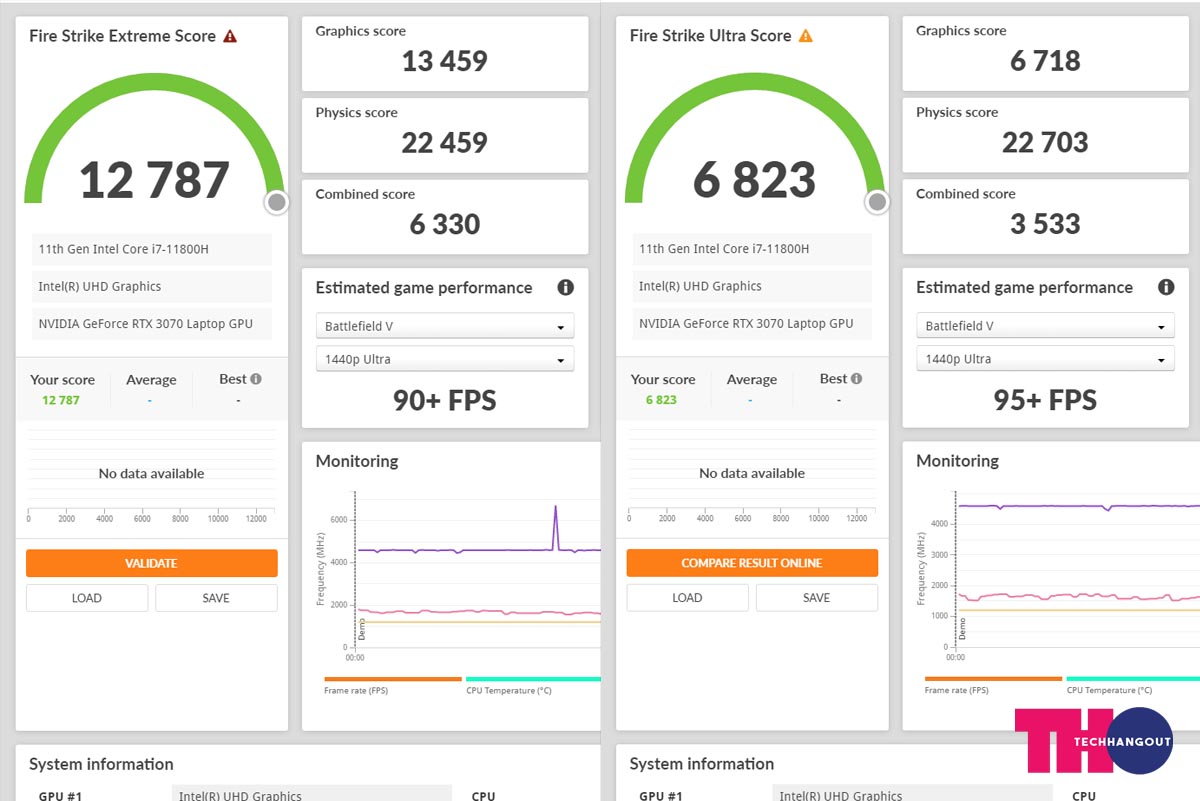
Task: Click Intel(R) UHD Graphics row under the 12 787 score
Action: pos(152,286)
